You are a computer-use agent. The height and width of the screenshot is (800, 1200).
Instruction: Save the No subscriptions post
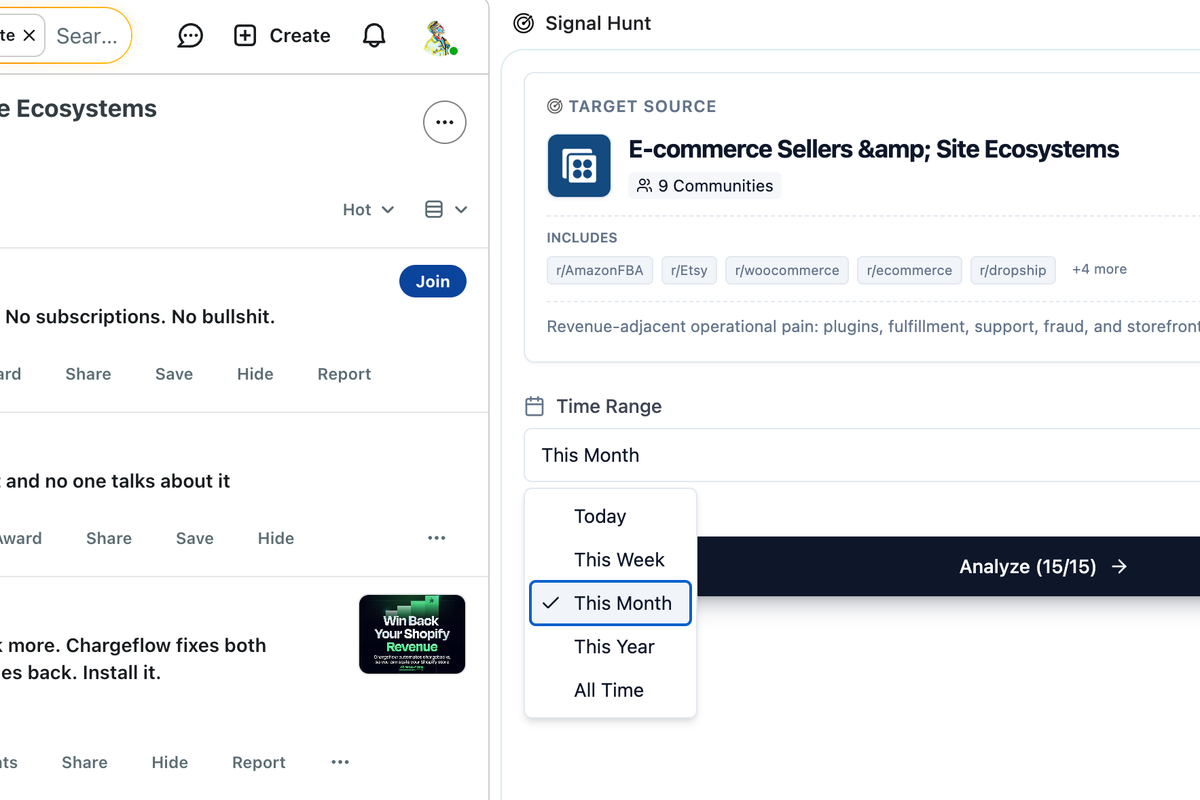pos(174,374)
